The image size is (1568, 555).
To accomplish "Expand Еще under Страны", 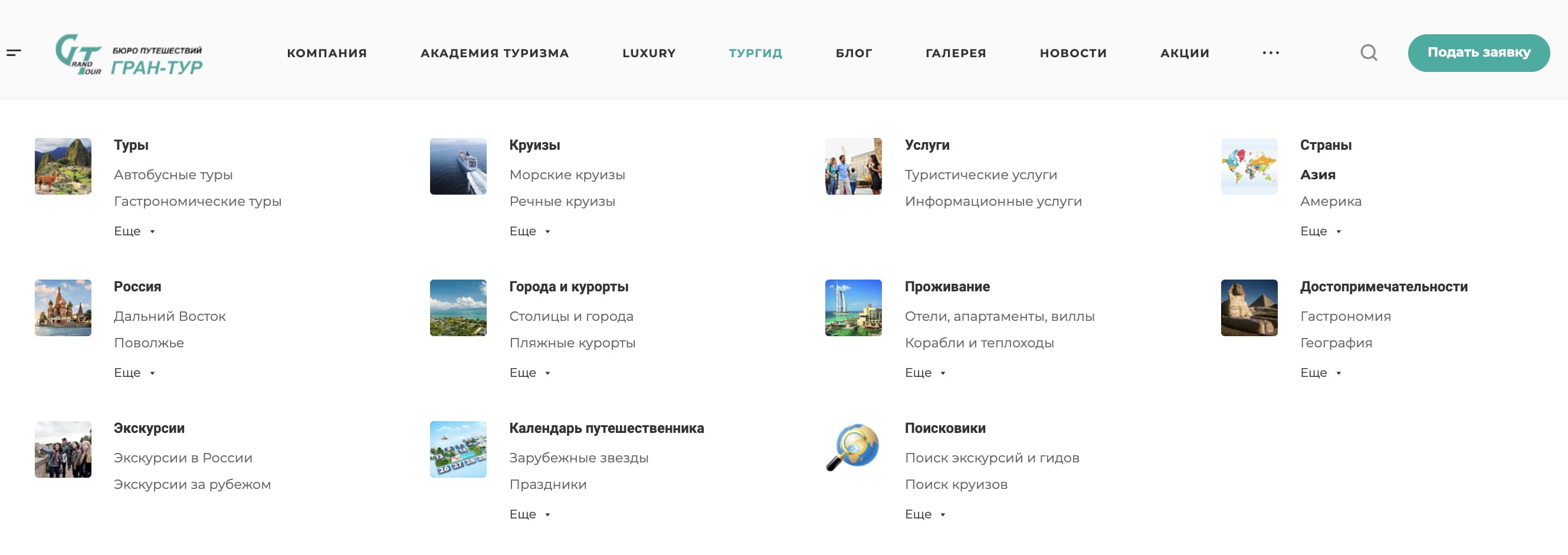I will [x=1320, y=231].
